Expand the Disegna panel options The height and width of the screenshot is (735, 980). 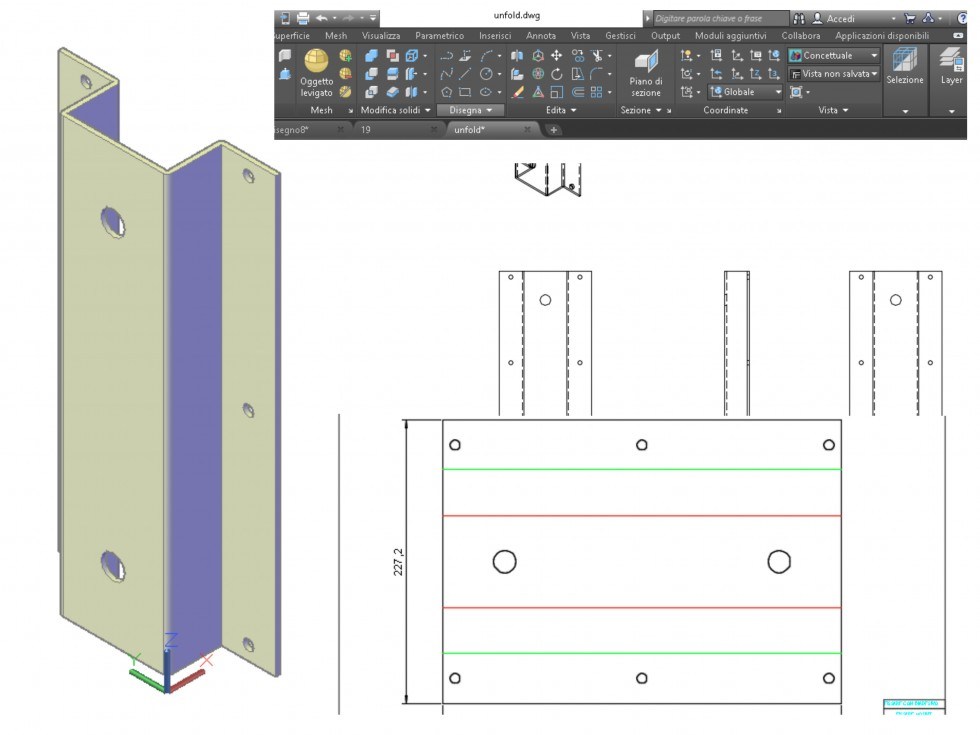point(488,110)
